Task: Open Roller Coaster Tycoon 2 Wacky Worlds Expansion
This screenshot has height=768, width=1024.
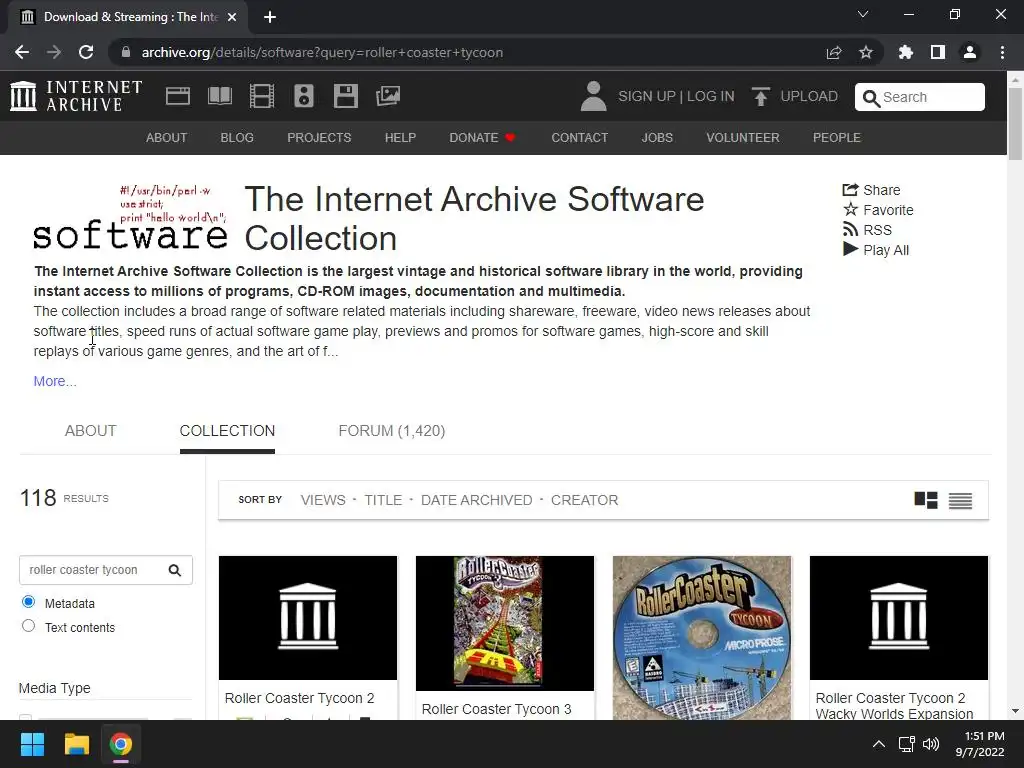Action: (894, 706)
